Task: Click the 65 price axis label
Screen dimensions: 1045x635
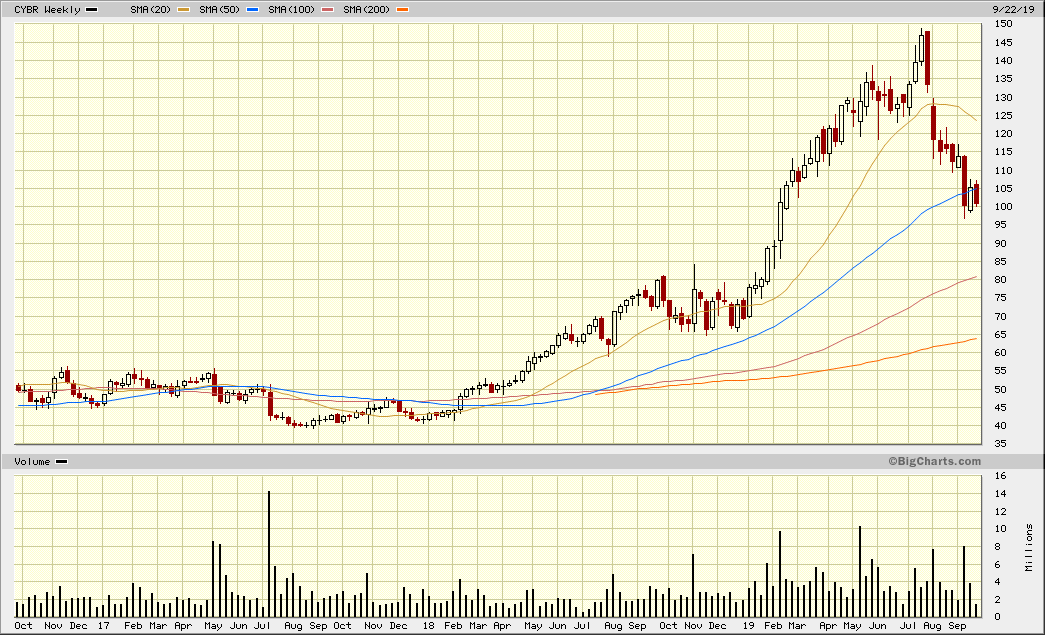Action: (1000, 334)
